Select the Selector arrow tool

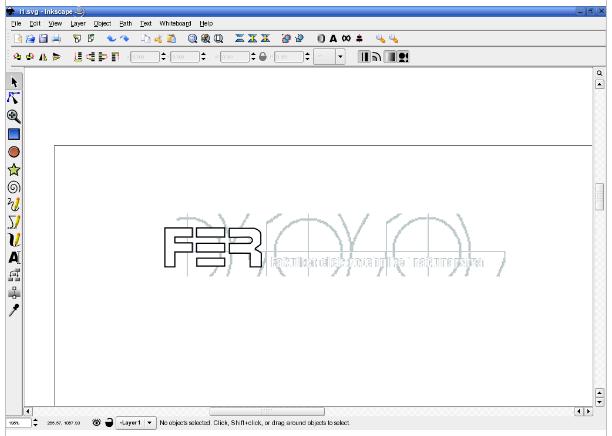click(x=14, y=82)
